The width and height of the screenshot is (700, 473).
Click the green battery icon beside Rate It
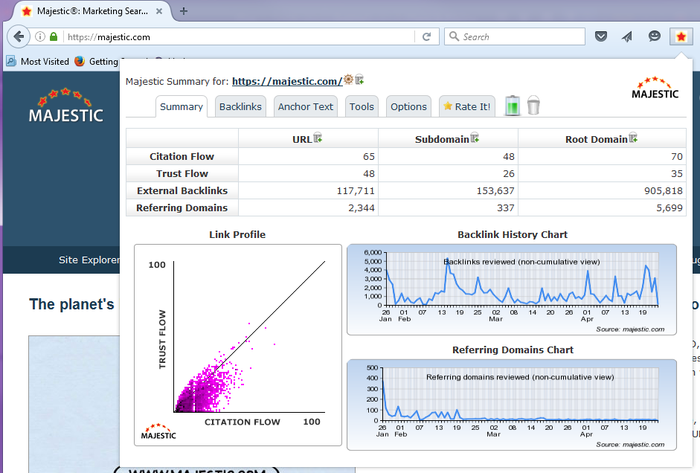click(x=512, y=106)
